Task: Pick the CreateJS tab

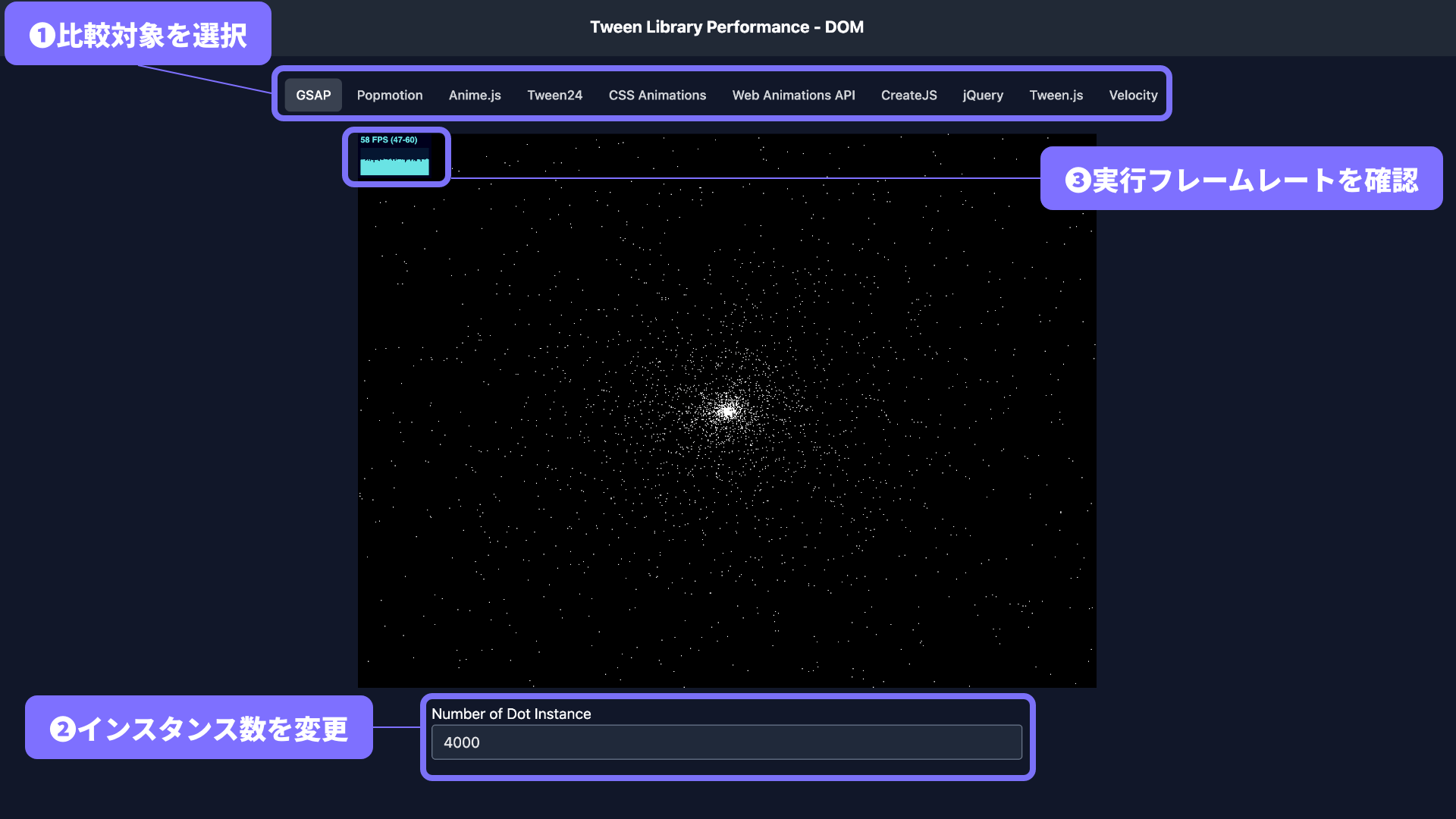Action: click(x=908, y=96)
